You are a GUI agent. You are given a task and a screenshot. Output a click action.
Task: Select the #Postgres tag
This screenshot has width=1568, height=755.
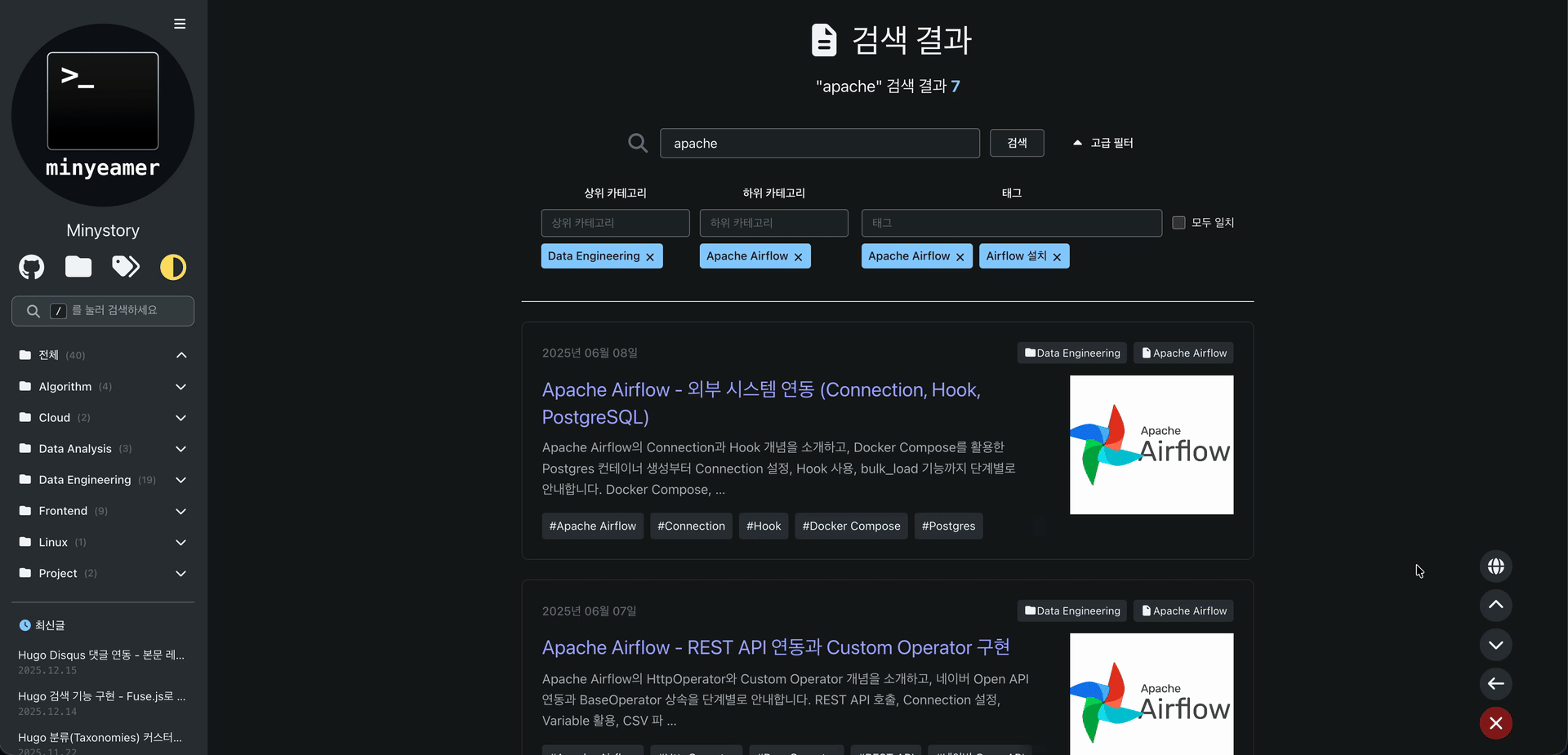pos(949,526)
